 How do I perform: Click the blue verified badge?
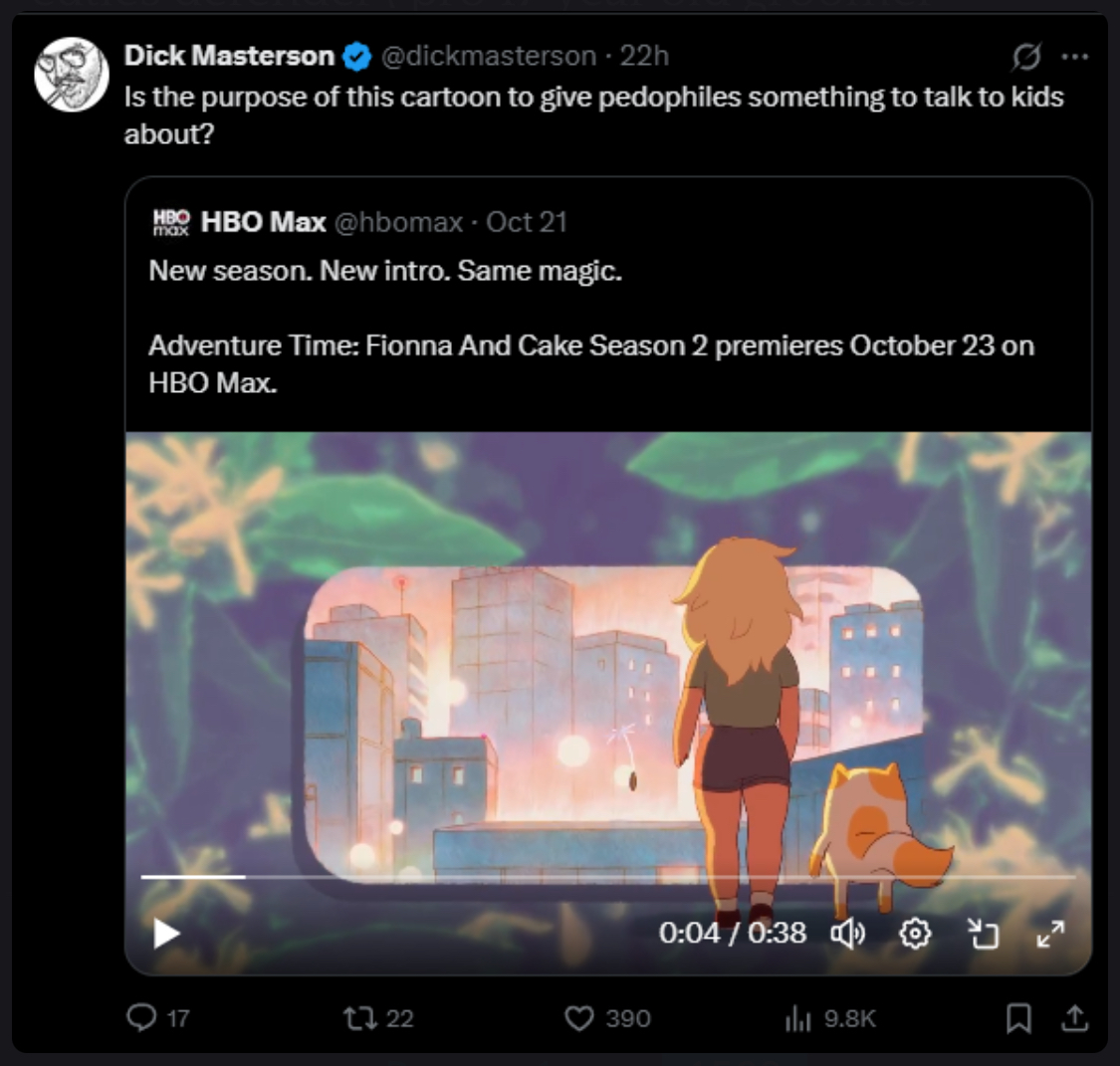(357, 57)
